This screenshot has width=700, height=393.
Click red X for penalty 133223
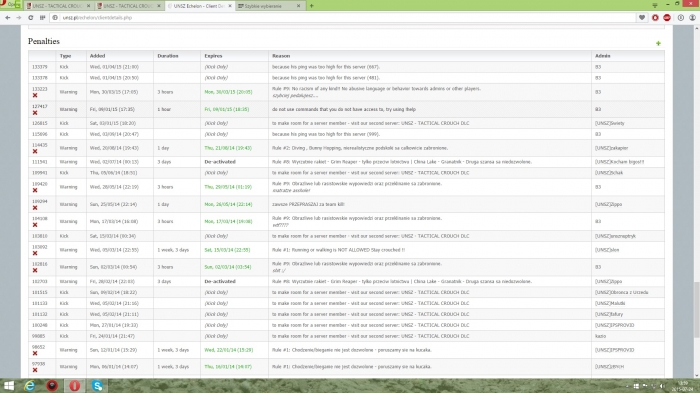(x=35, y=96)
